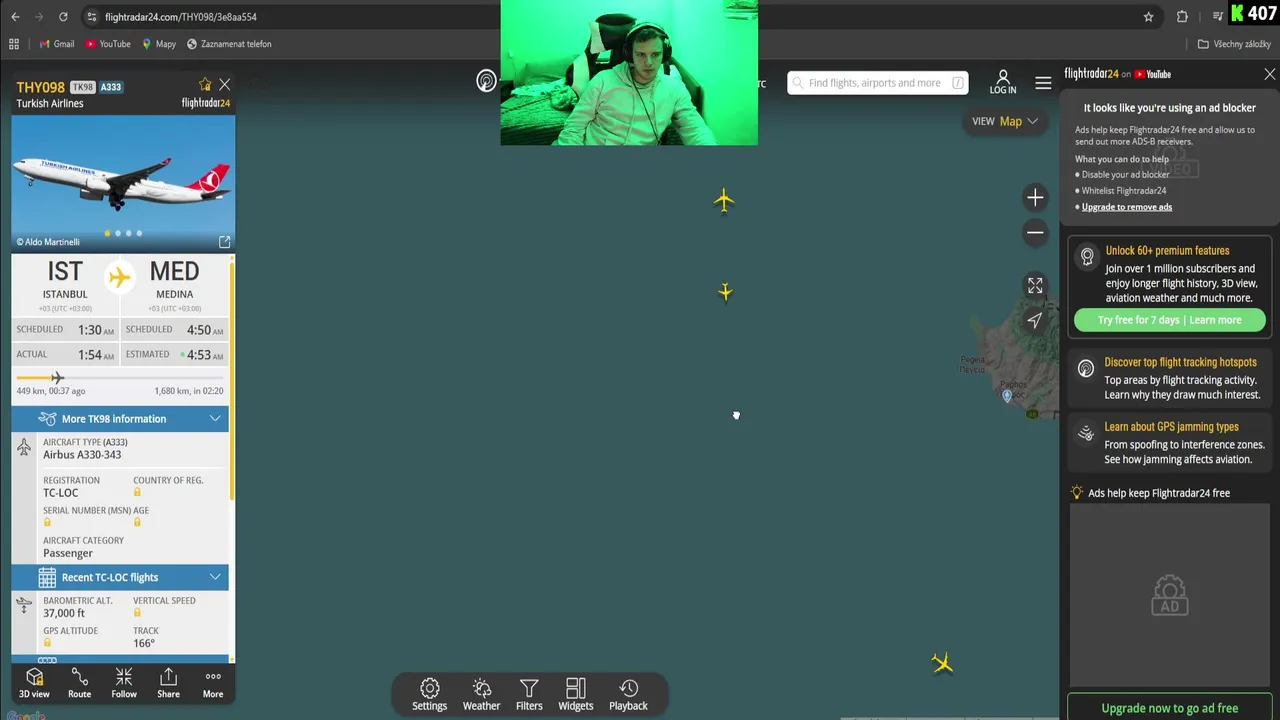Click Try free for 7 days button
This screenshot has height=720, width=1280.
pyautogui.click(x=1169, y=320)
